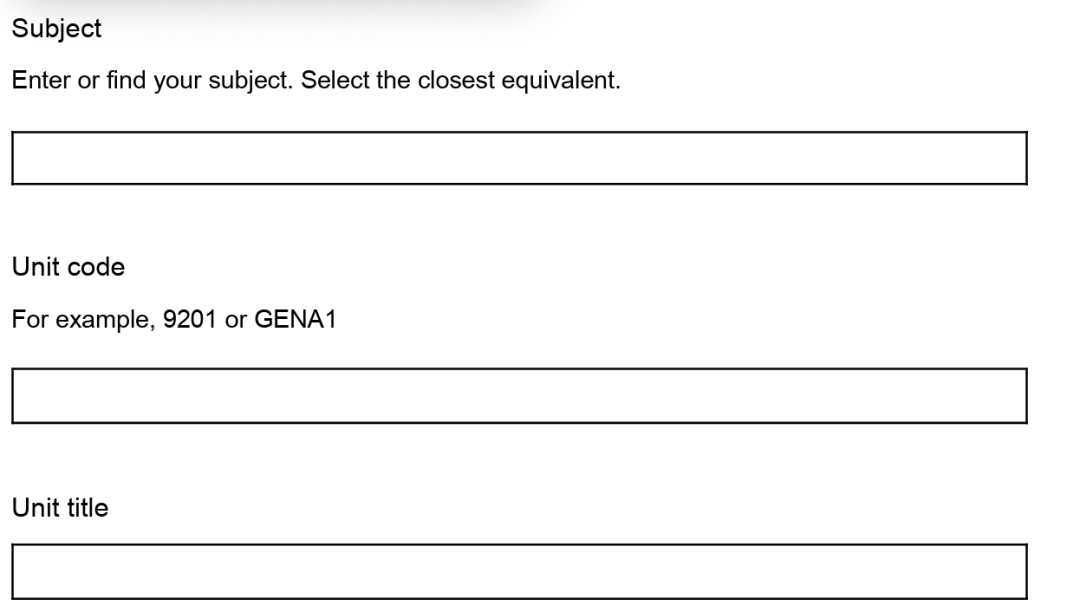Click the "Subject" field label
Viewport: 1080px width, 612px height.
[56, 29]
